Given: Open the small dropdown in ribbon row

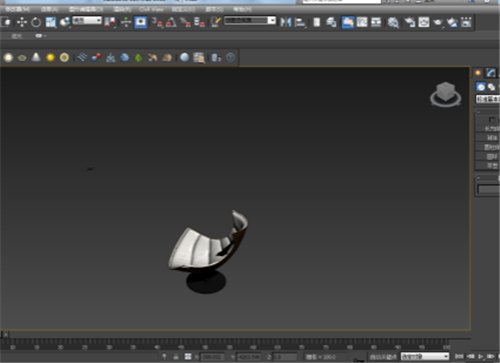Looking at the screenshot, I should pos(40,36).
